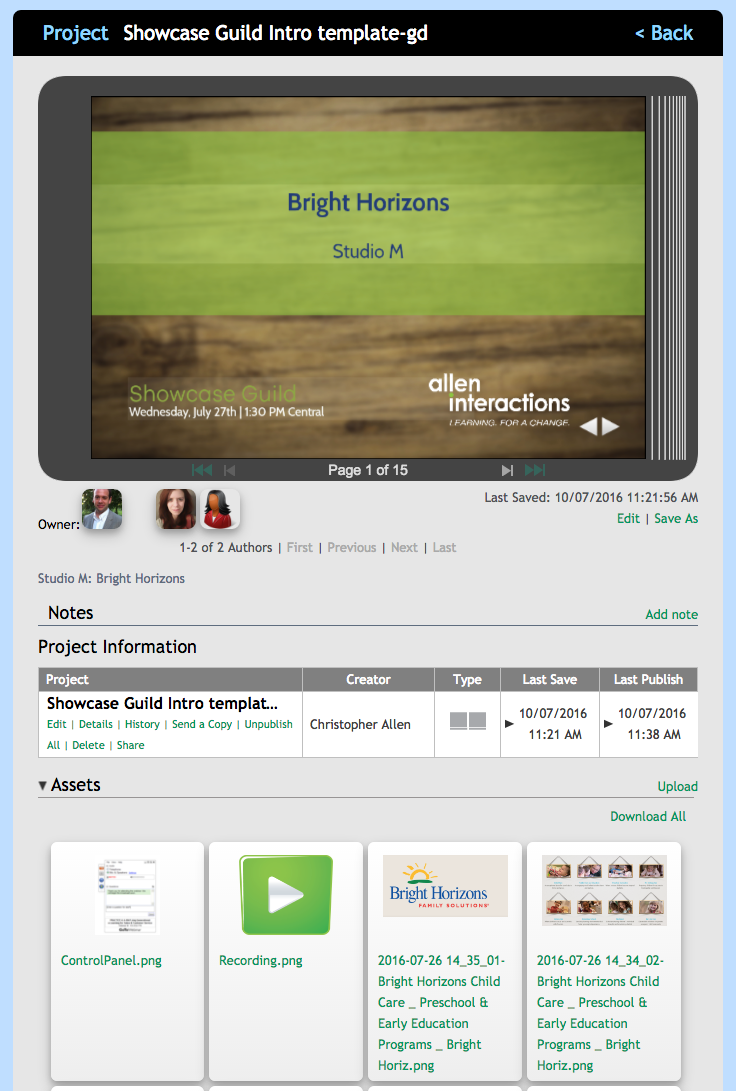Open the ControlPanel.png thumbnail

[x=127, y=896]
